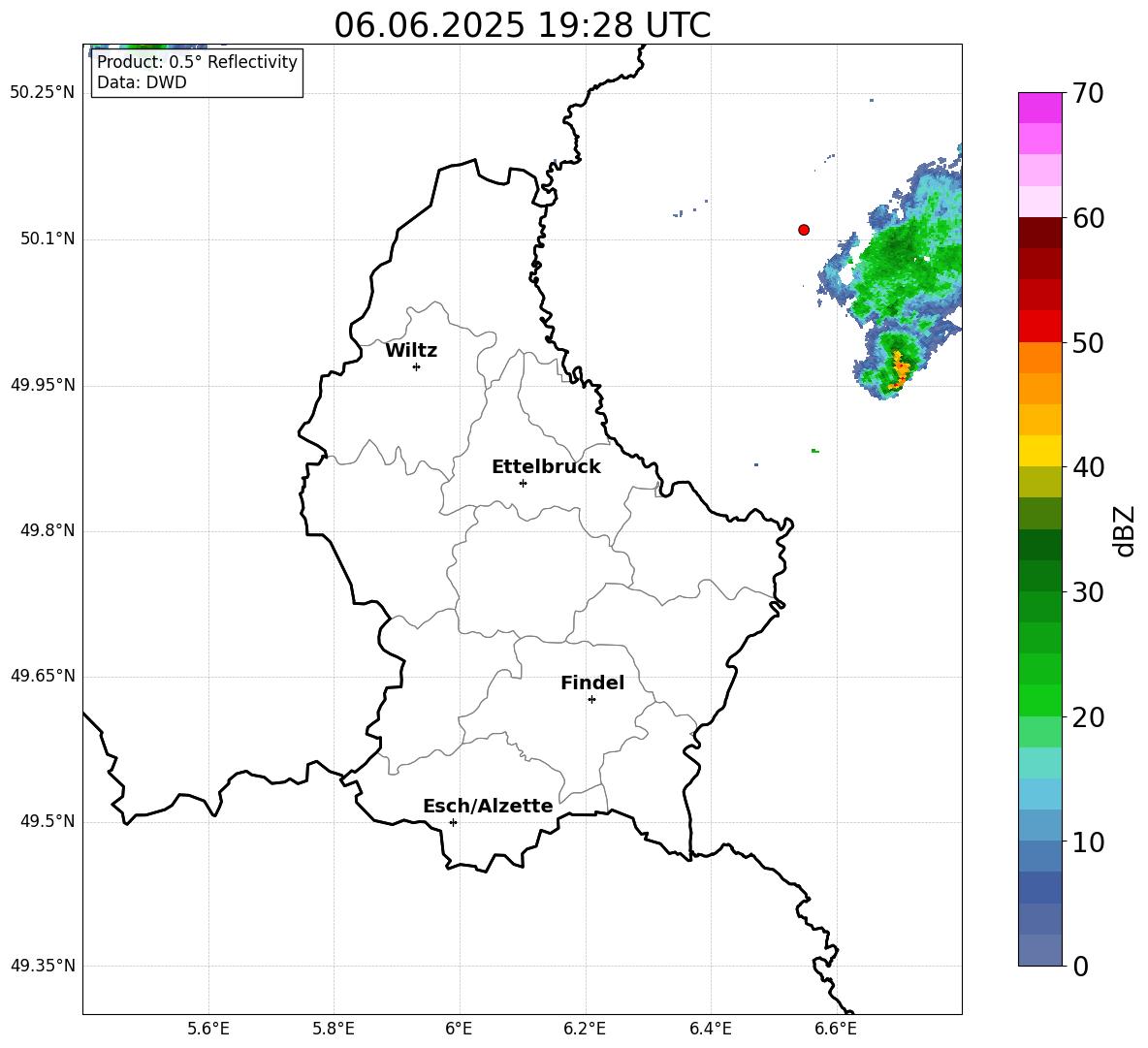Click the 50.1°N latitude label
This screenshot has height=1048, width=1148.
(47, 239)
